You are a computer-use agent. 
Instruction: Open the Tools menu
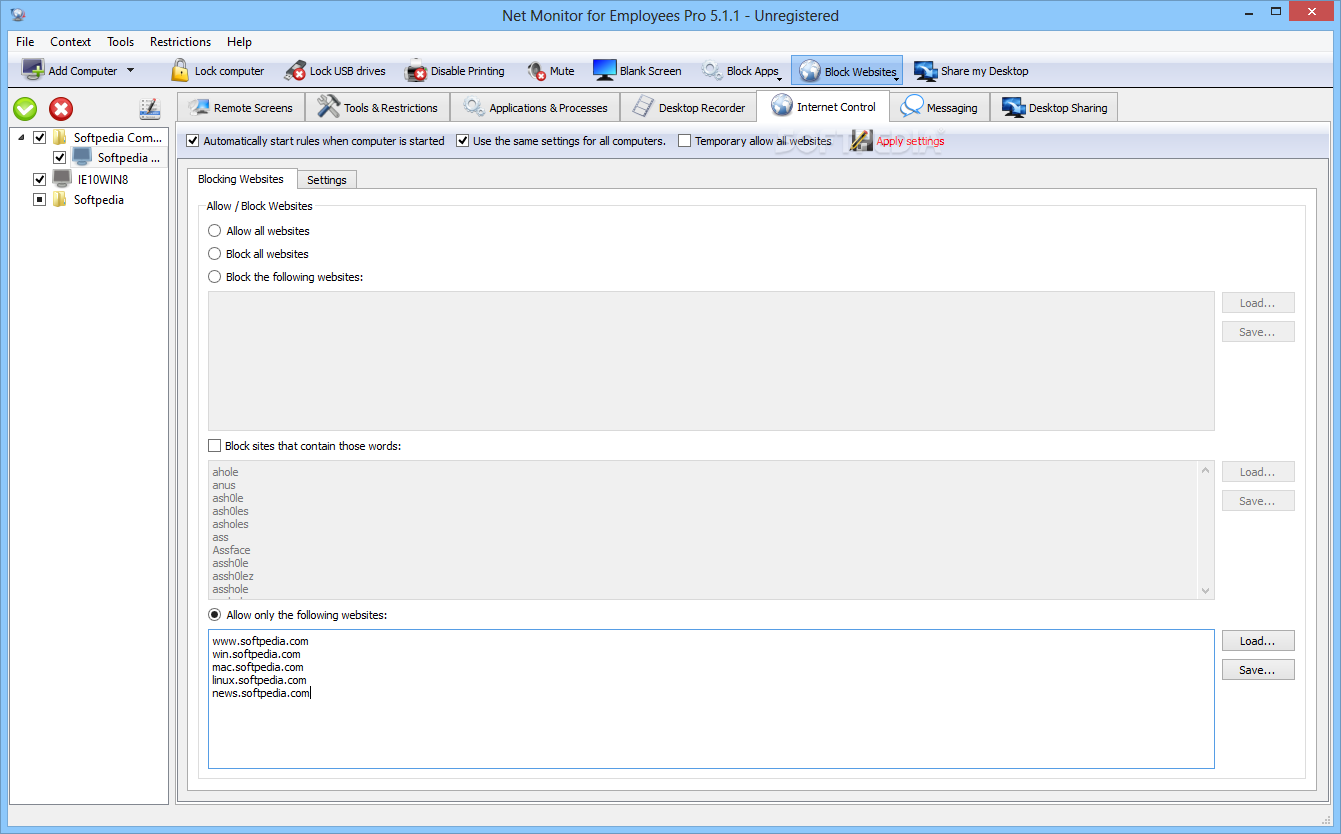click(x=120, y=42)
